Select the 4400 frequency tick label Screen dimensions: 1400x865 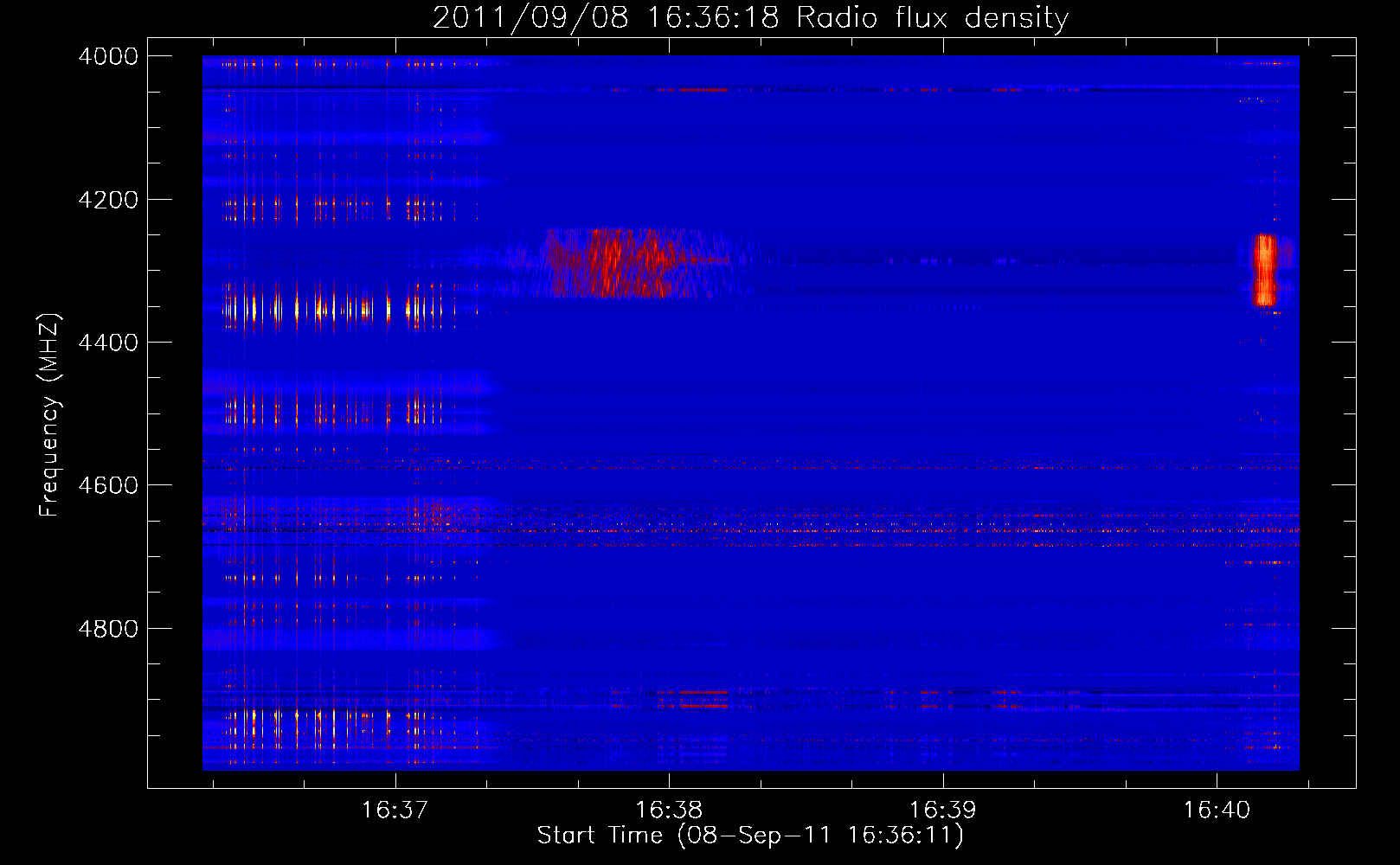108,343
